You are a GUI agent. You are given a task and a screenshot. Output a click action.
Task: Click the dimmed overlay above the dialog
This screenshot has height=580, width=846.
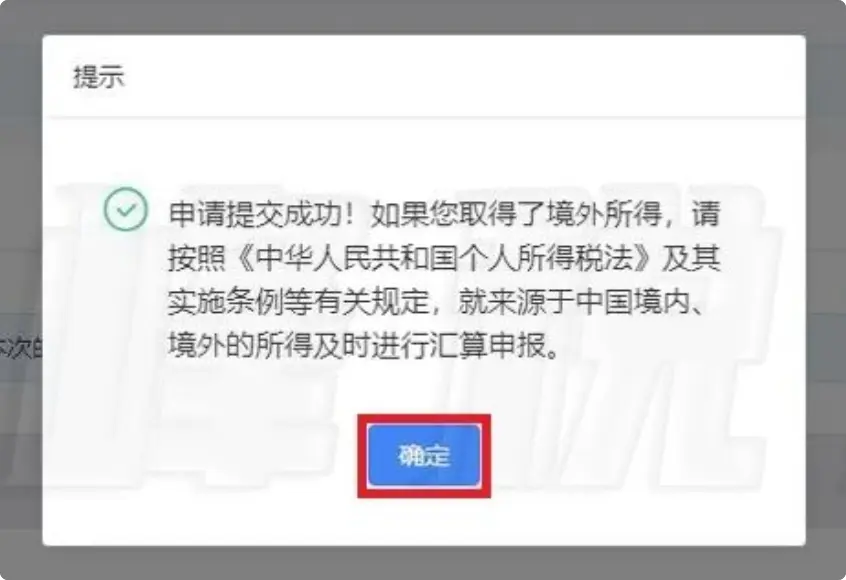click(423, 16)
